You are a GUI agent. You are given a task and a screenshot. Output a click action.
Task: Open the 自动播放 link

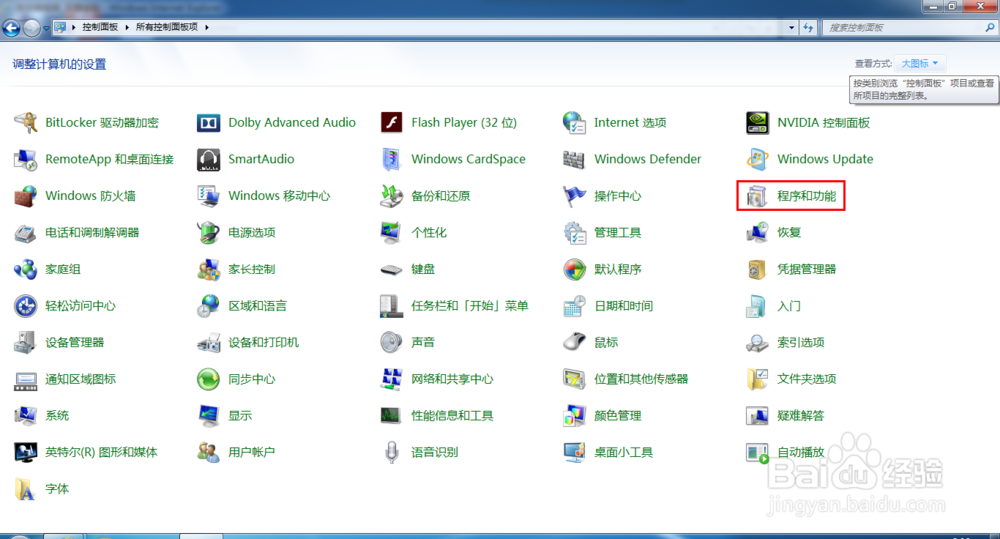click(801, 452)
